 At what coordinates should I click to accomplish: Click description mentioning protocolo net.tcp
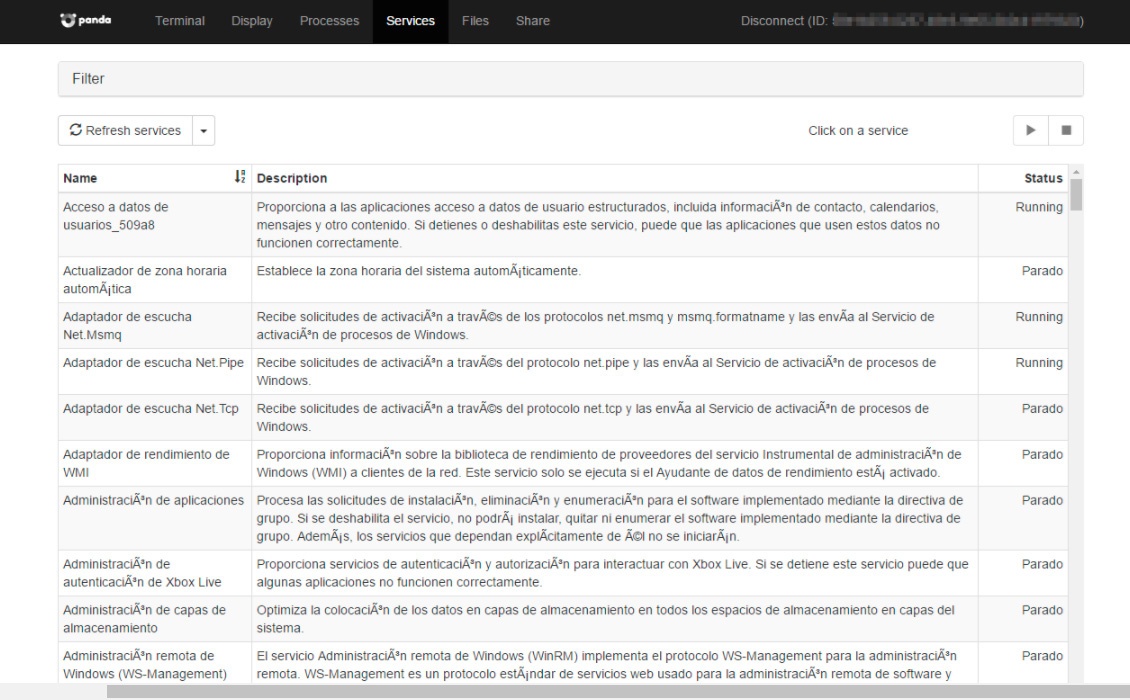point(592,417)
